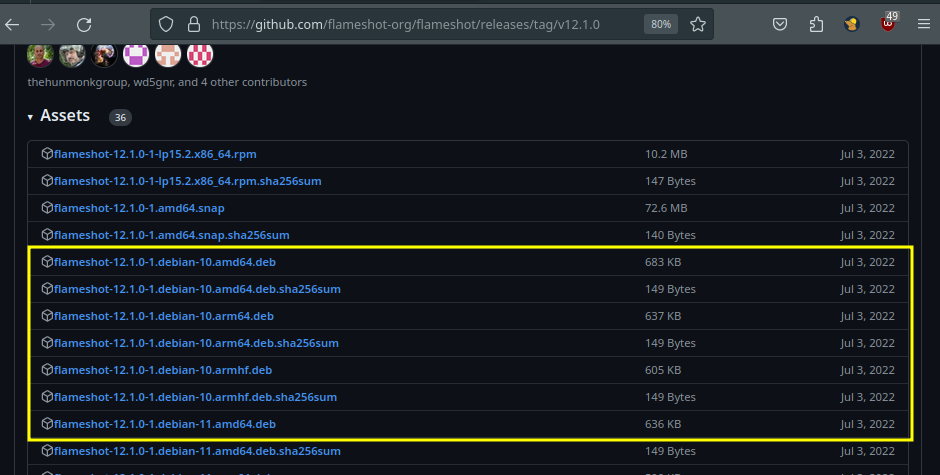Click the uBlock Origin icon with badge 49
The width and height of the screenshot is (940, 475).
(888, 24)
